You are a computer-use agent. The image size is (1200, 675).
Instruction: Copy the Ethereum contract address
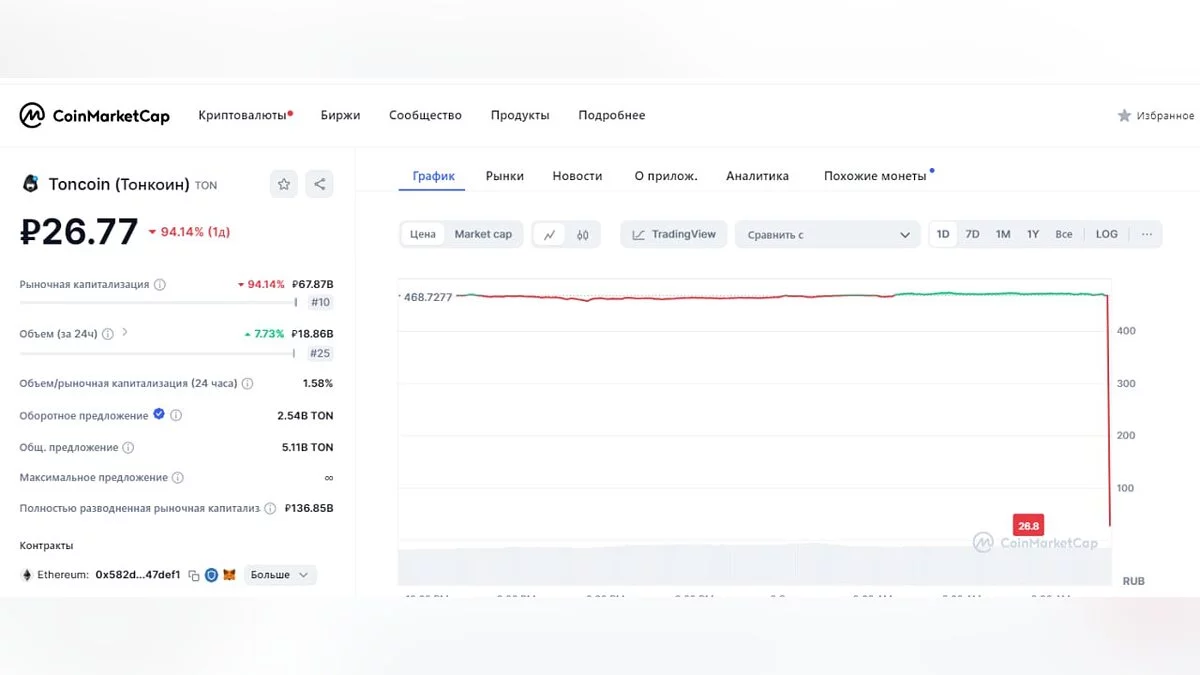pyautogui.click(x=194, y=576)
